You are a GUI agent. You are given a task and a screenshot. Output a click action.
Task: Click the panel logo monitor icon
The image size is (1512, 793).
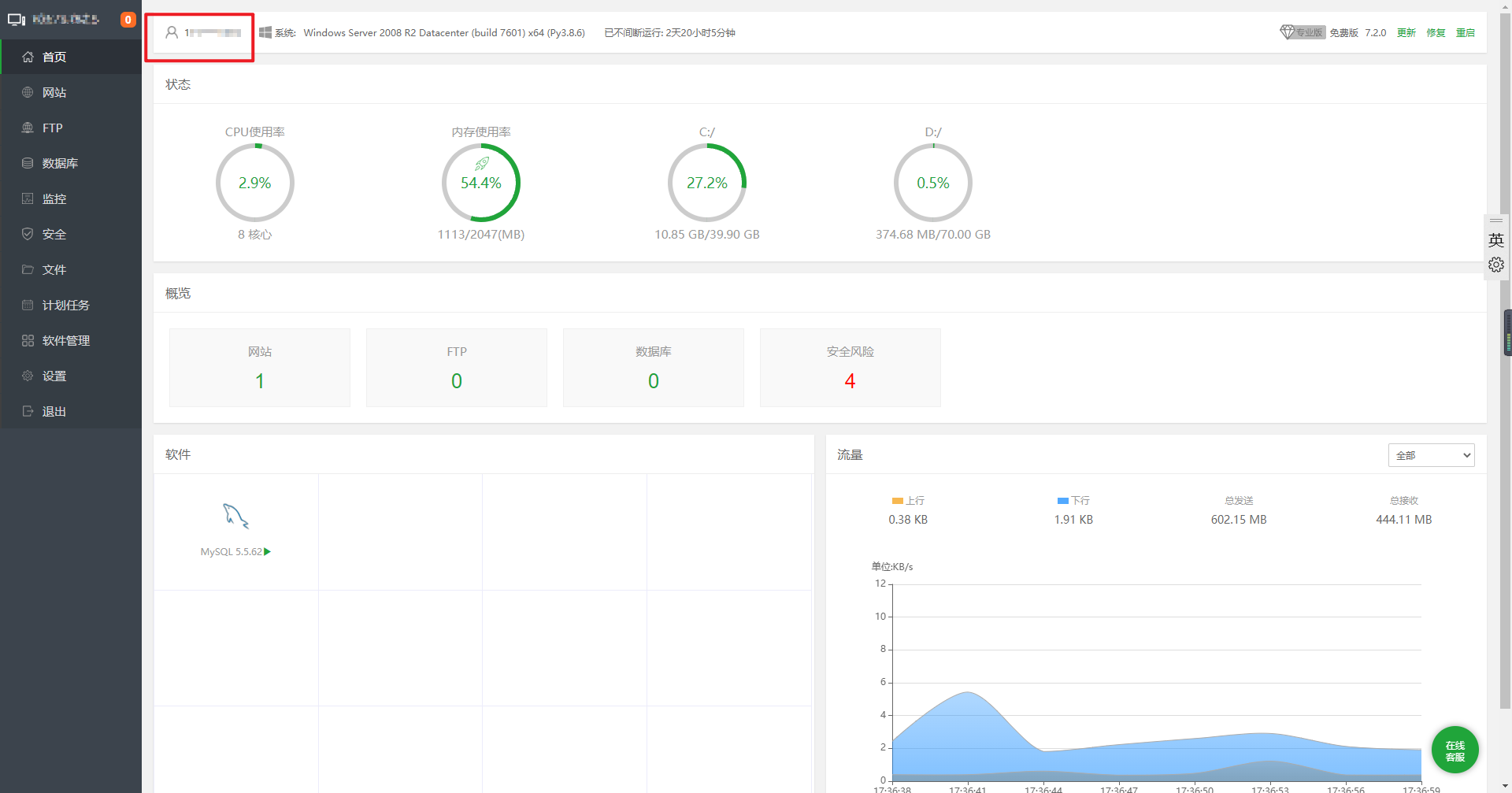17,20
